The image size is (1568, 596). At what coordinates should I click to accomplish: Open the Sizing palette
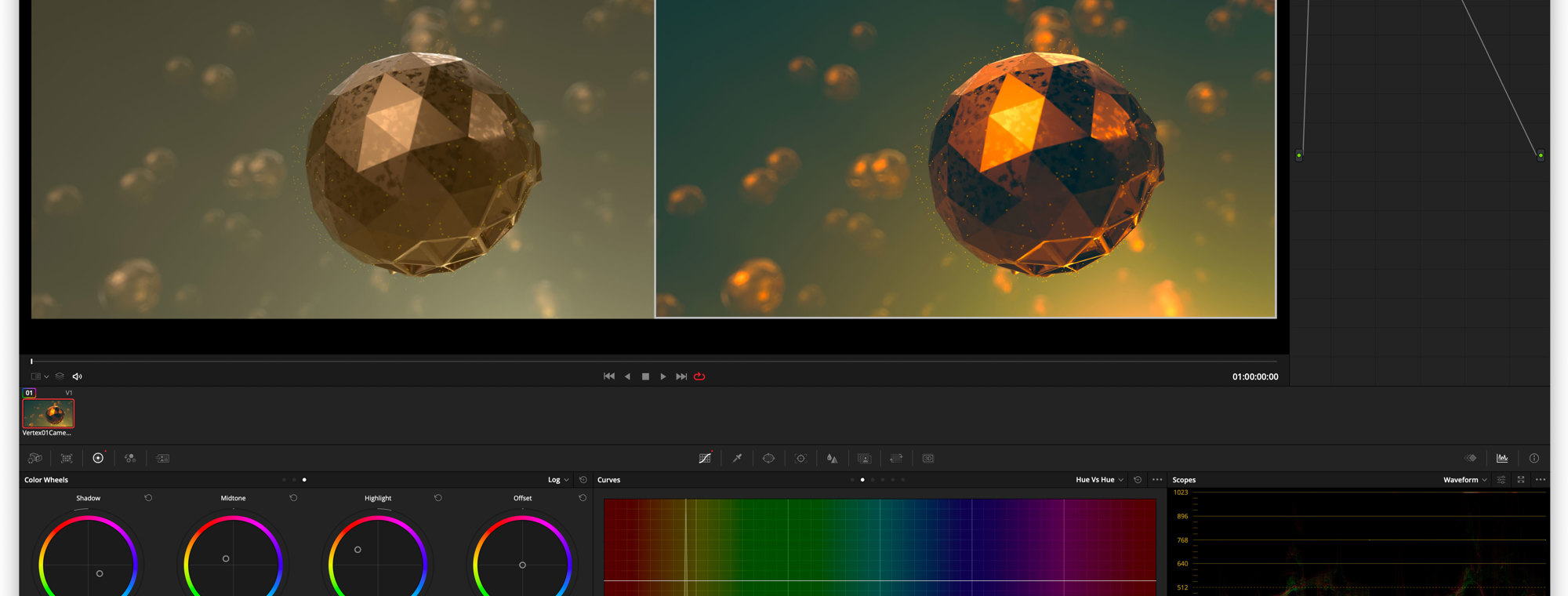(x=896, y=458)
